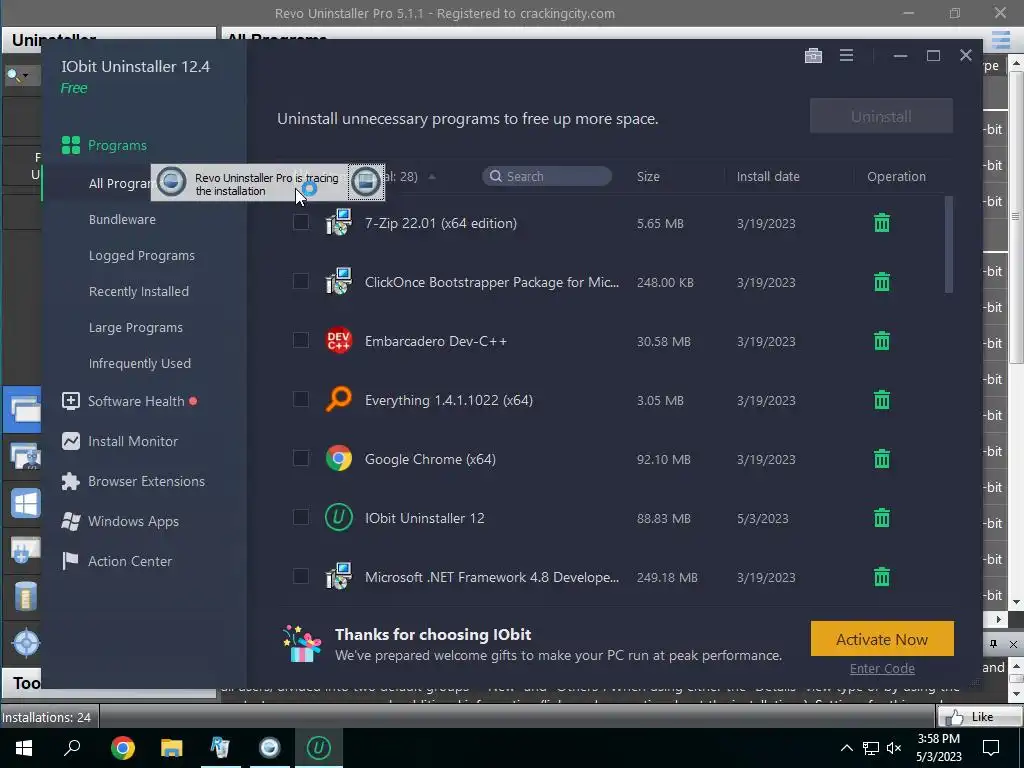Open File Explorer from the taskbar
The height and width of the screenshot is (768, 1024).
click(x=171, y=748)
